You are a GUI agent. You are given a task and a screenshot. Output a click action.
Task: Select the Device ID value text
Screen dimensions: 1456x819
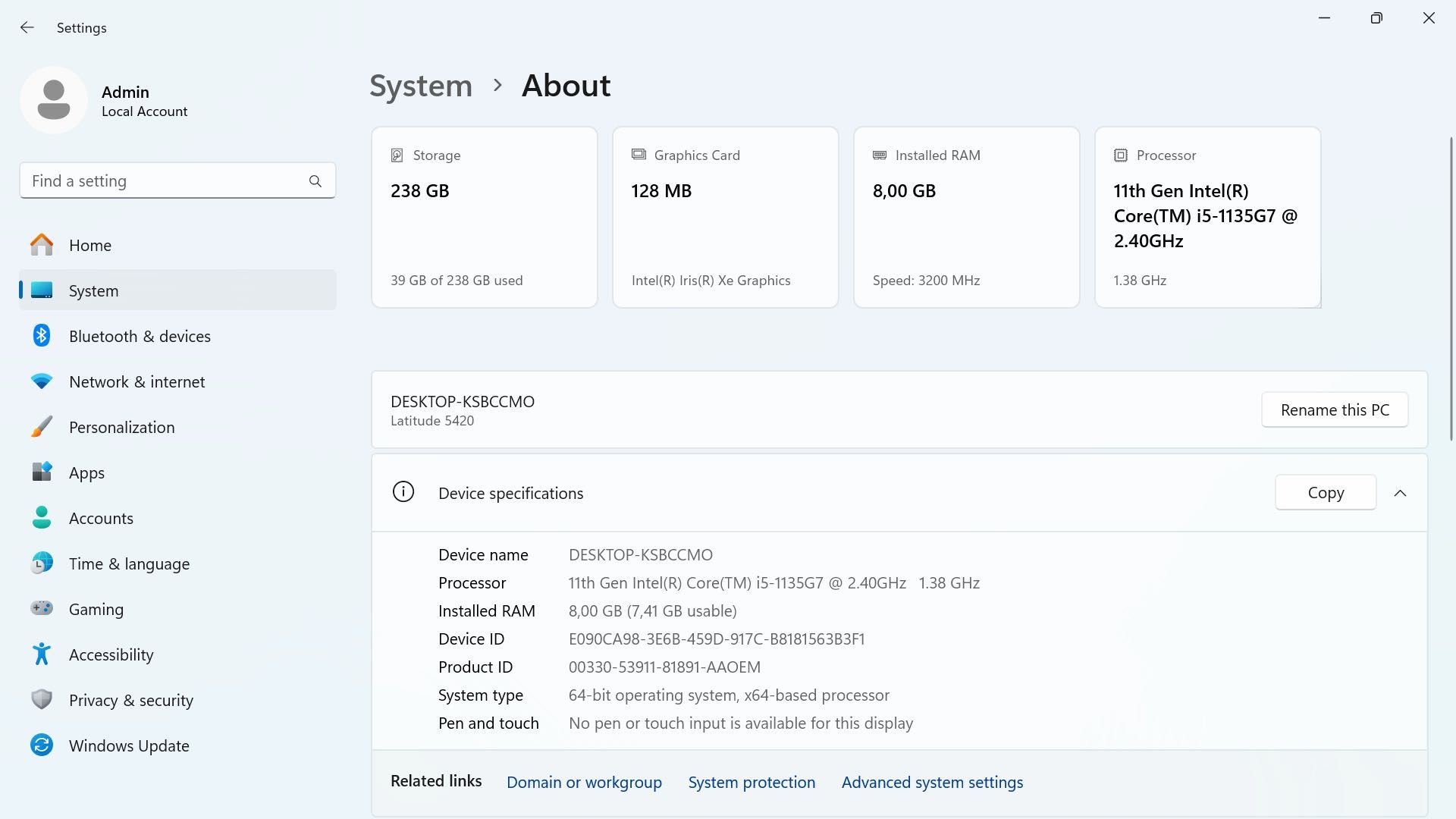coord(717,639)
